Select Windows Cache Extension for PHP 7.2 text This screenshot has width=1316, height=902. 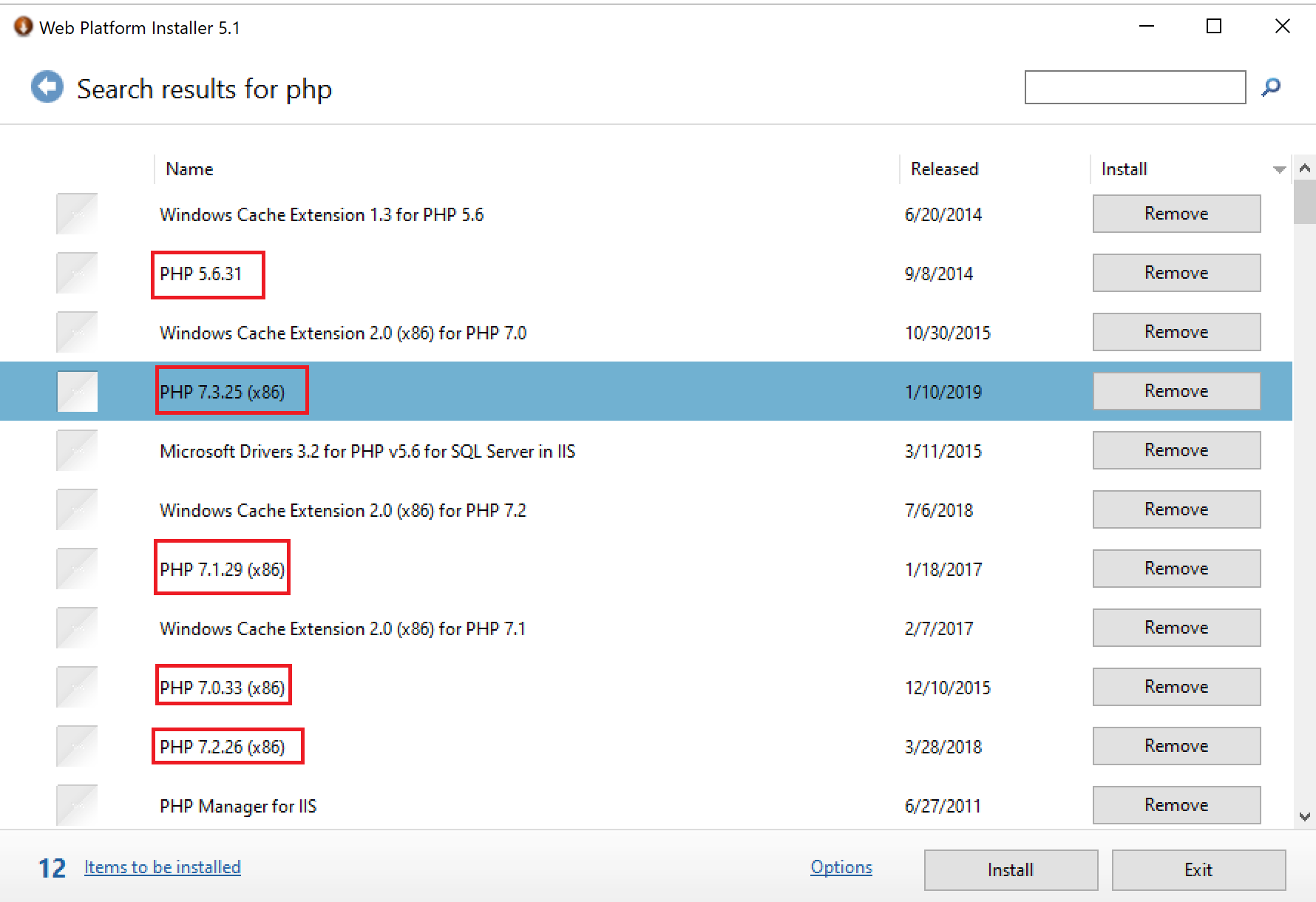pos(343,510)
